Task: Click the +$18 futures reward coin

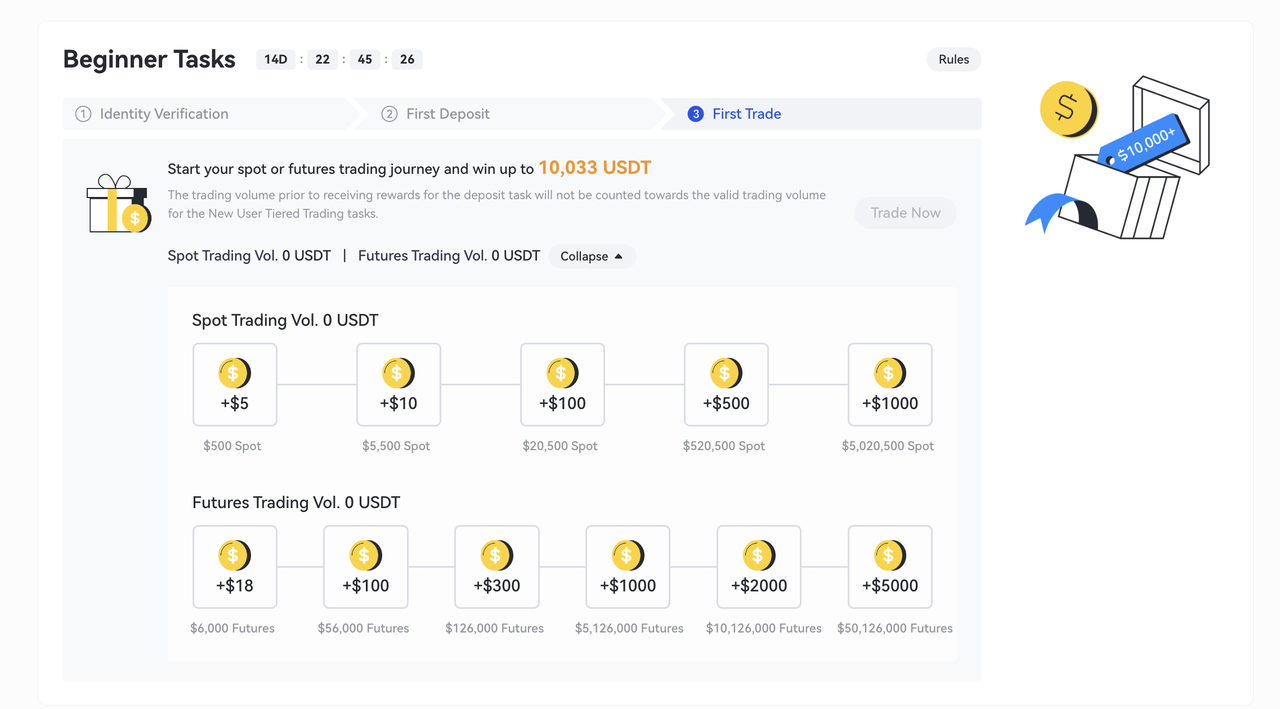Action: coord(234,555)
